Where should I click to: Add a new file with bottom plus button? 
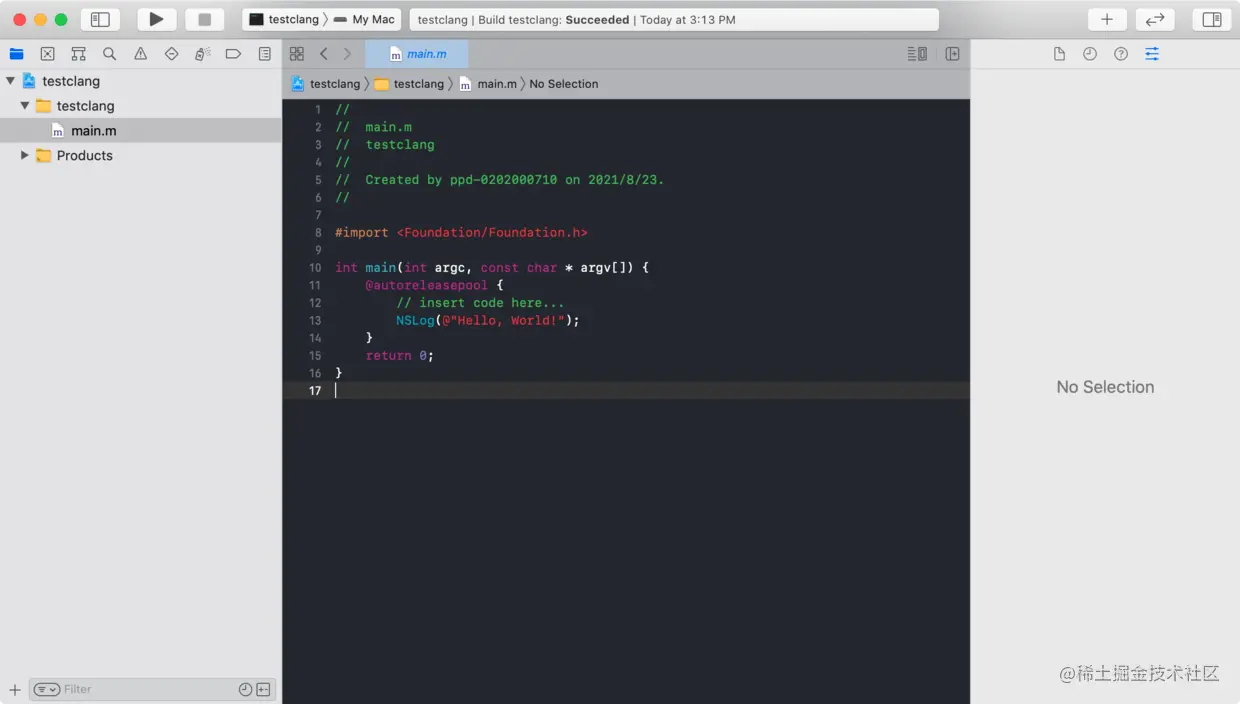tap(14, 690)
